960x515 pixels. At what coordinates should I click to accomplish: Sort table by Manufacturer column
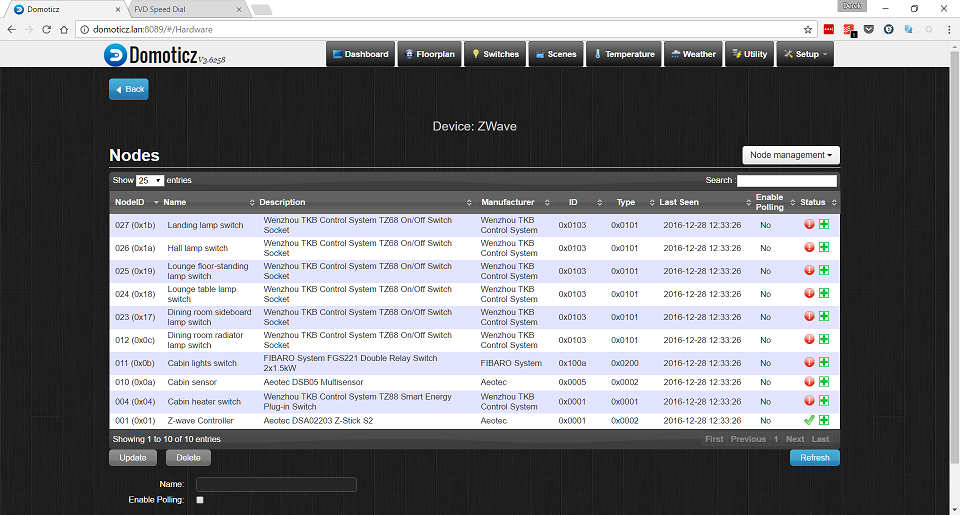point(515,202)
